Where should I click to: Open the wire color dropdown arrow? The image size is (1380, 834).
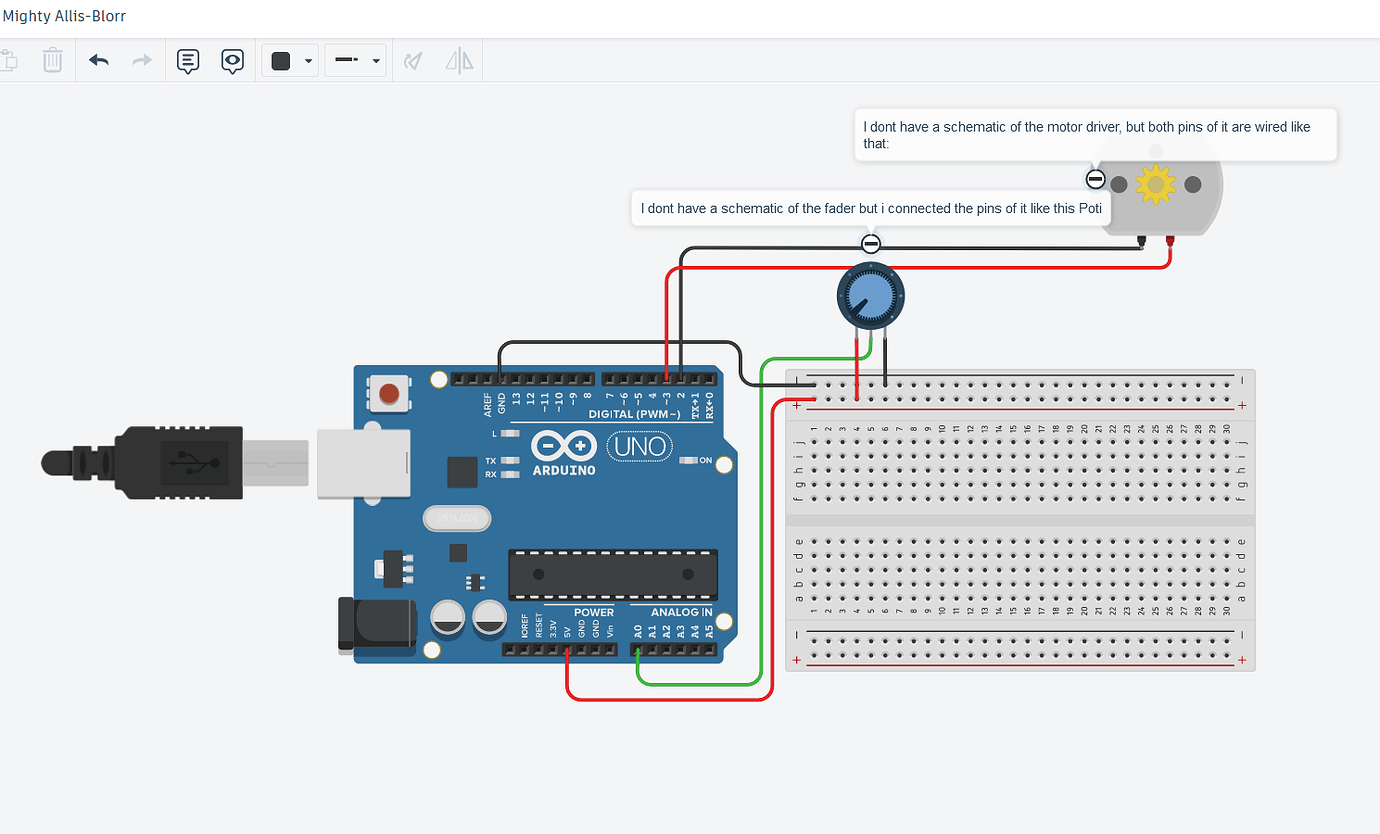point(308,61)
